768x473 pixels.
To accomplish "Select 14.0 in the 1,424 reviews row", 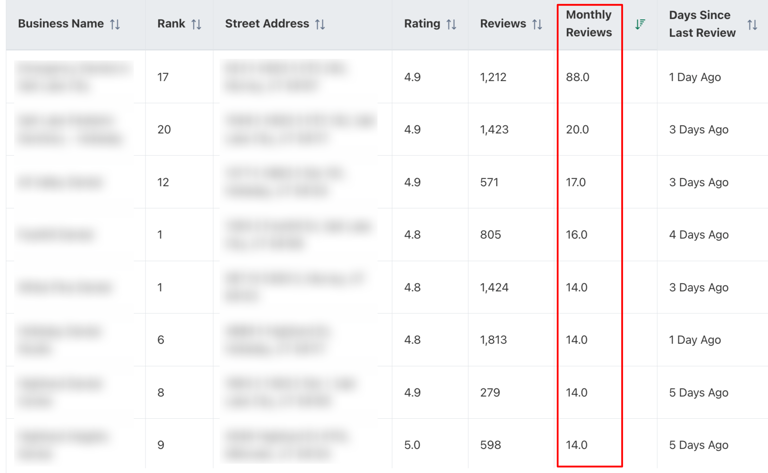I will click(x=576, y=287).
